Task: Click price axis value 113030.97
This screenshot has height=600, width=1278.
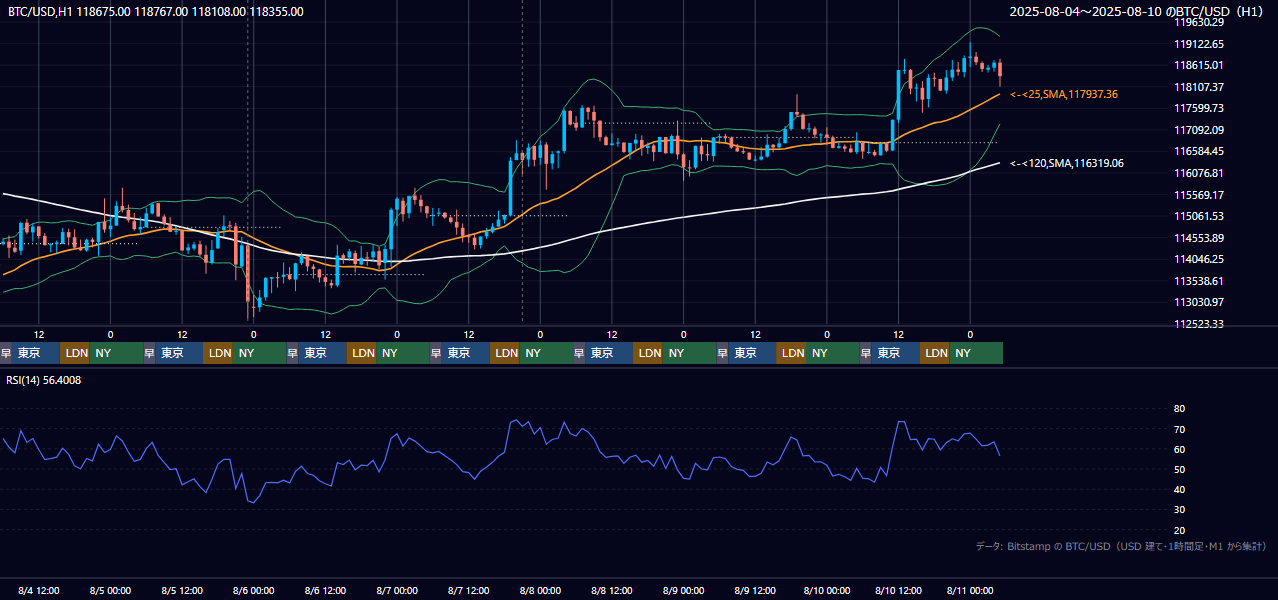Action: click(x=1199, y=302)
